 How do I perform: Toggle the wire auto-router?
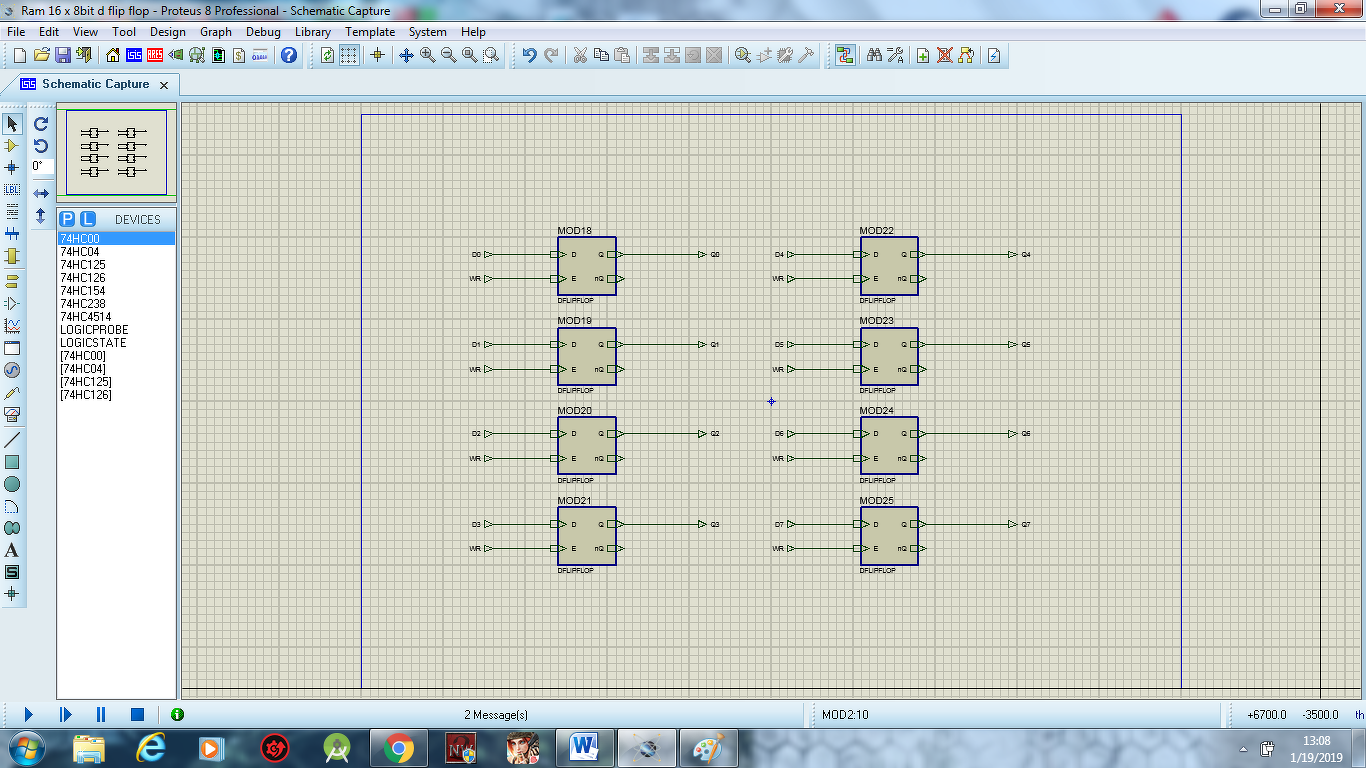point(845,55)
